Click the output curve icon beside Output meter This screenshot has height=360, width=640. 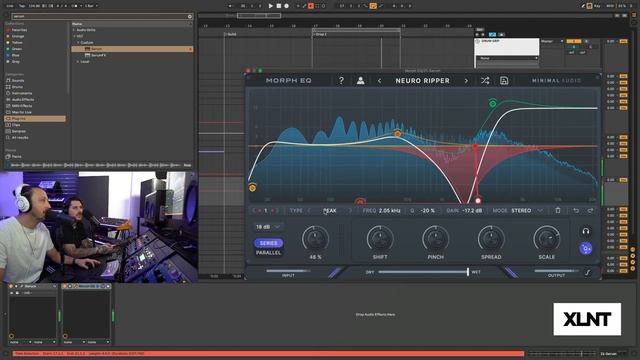click(x=588, y=273)
